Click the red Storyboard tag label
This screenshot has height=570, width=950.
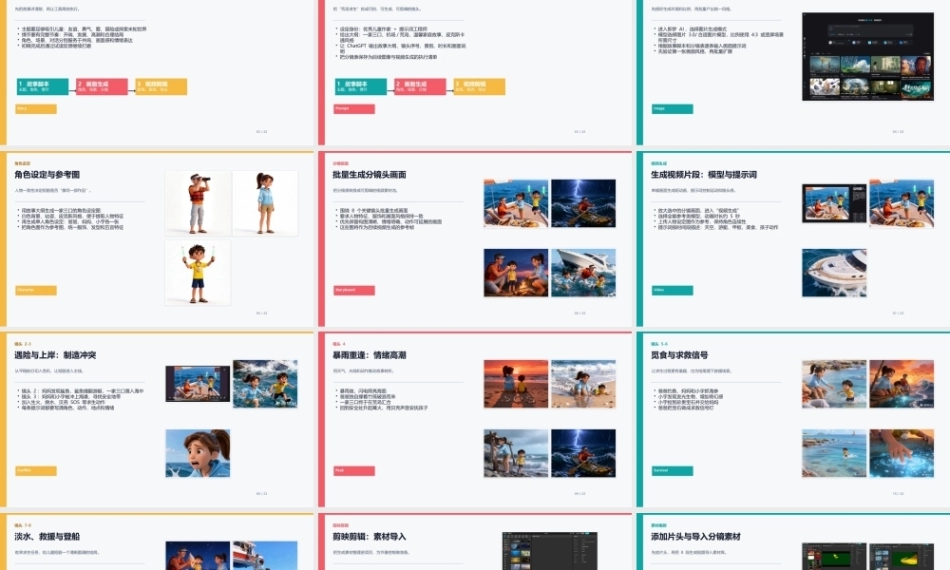point(354,291)
